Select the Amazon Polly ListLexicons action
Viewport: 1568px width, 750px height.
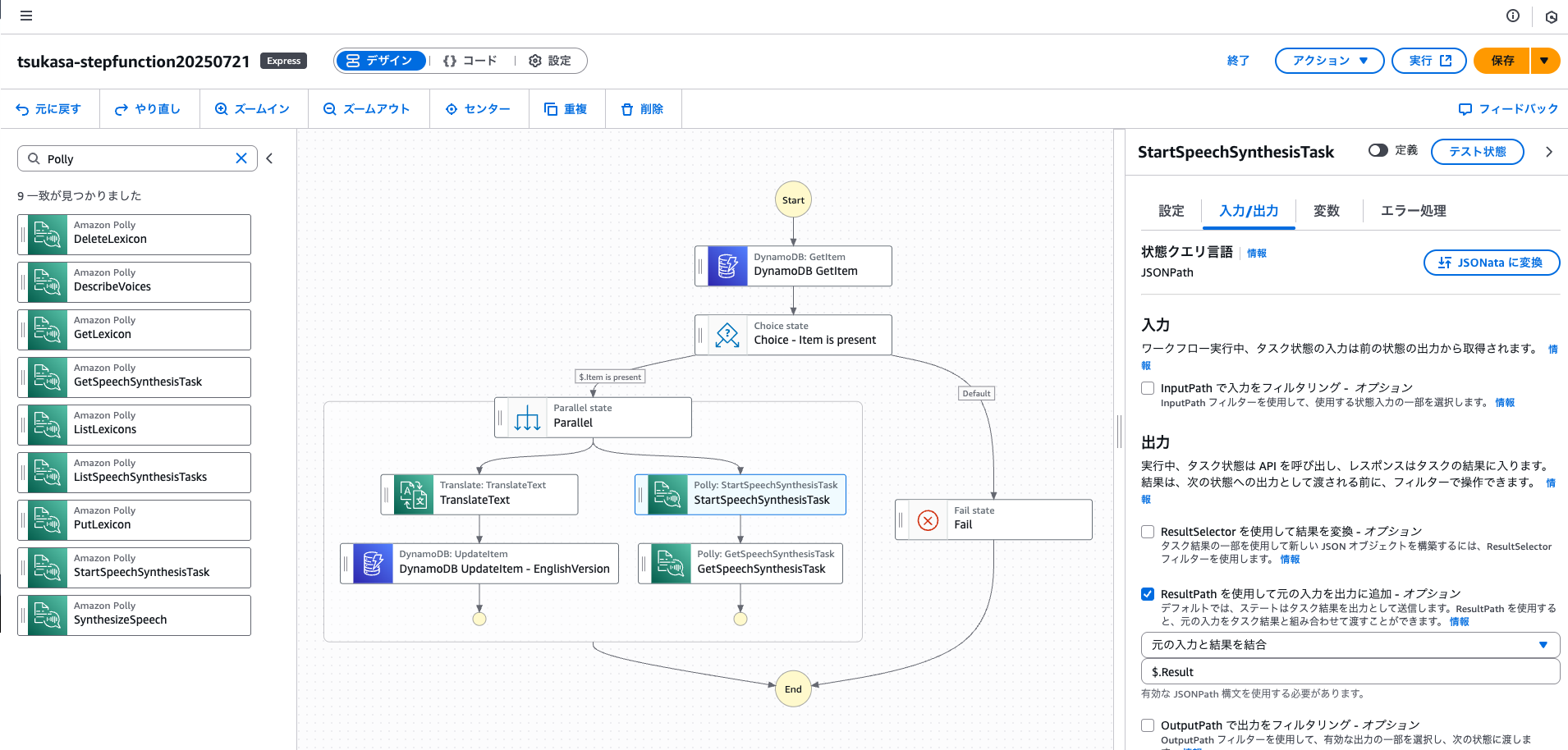tap(134, 425)
